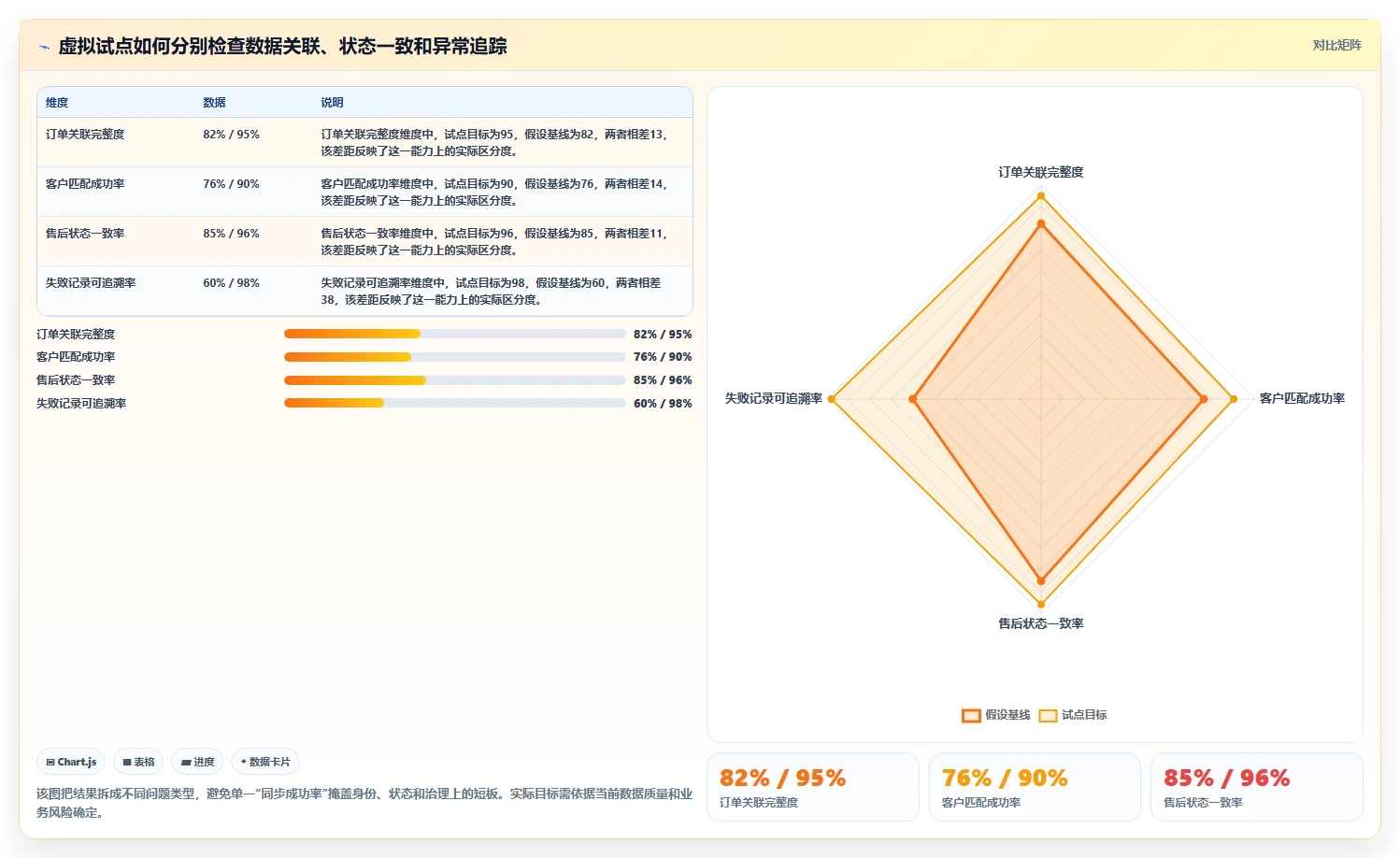Select the 进度 chip
Image resolution: width=1400 pixels, height=858 pixels.
(x=197, y=762)
